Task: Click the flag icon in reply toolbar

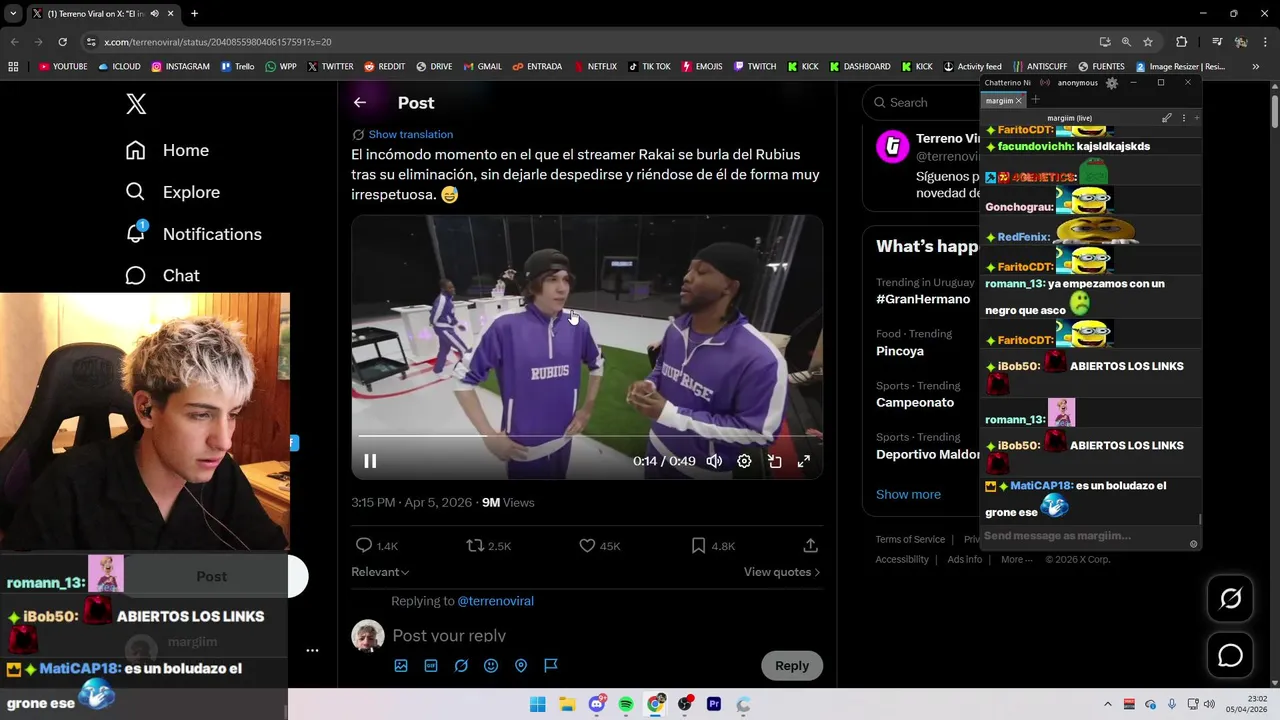Action: click(x=551, y=665)
